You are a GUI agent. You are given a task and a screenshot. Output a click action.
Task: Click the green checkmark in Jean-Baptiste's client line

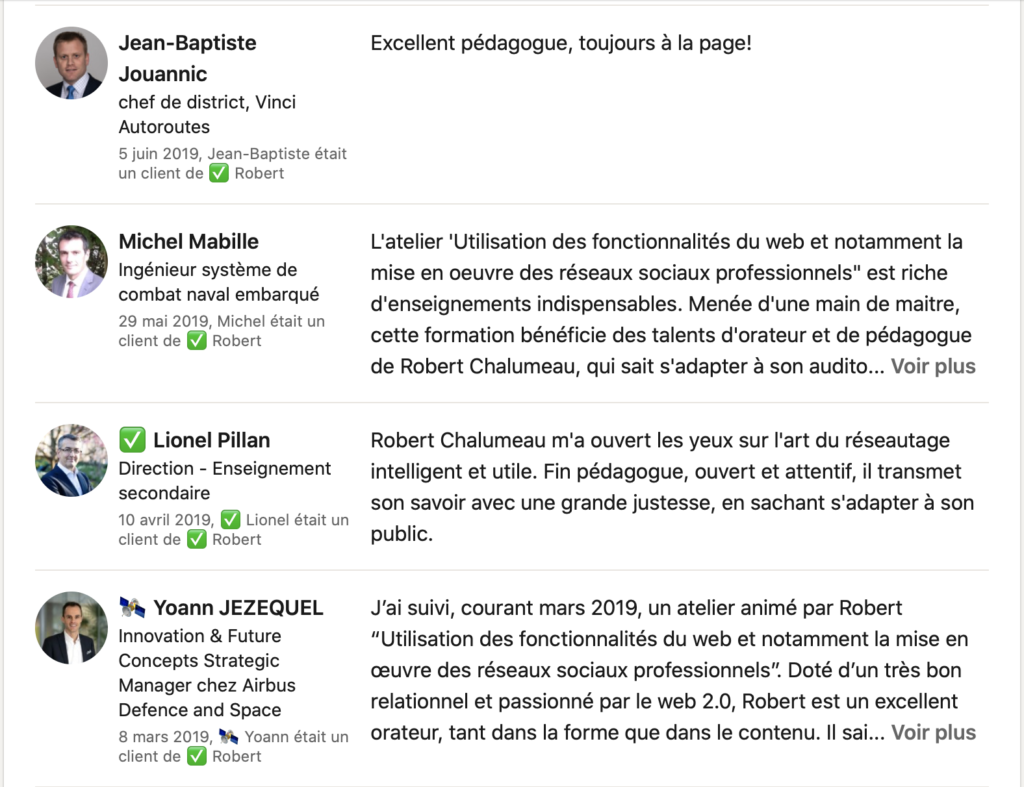219,173
